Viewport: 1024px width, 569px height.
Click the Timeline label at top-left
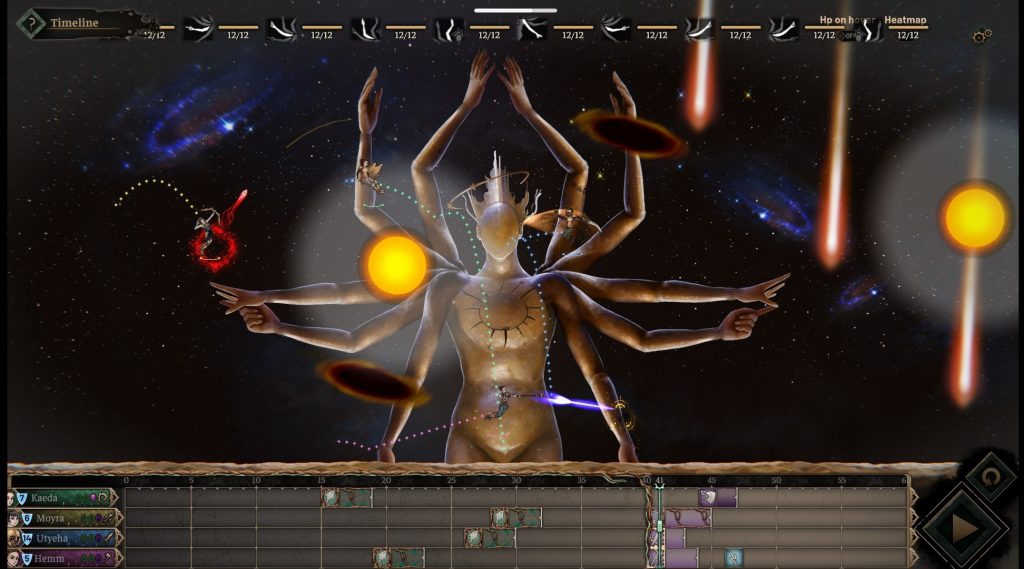coord(75,23)
